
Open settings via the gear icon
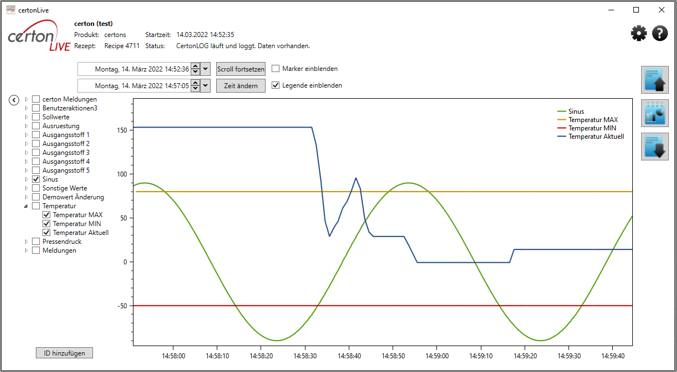tap(639, 33)
